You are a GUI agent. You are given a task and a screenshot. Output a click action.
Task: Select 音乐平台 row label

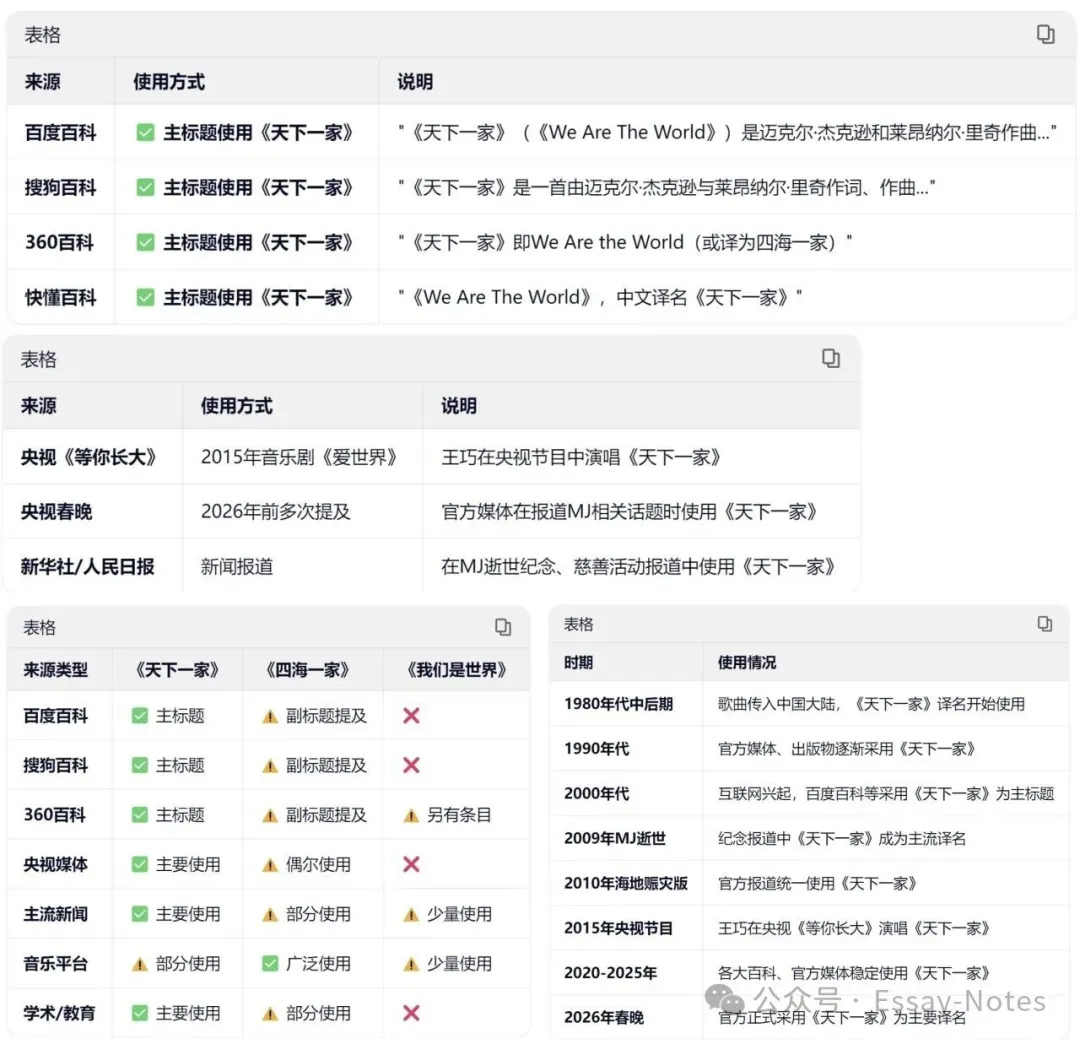tap(56, 963)
